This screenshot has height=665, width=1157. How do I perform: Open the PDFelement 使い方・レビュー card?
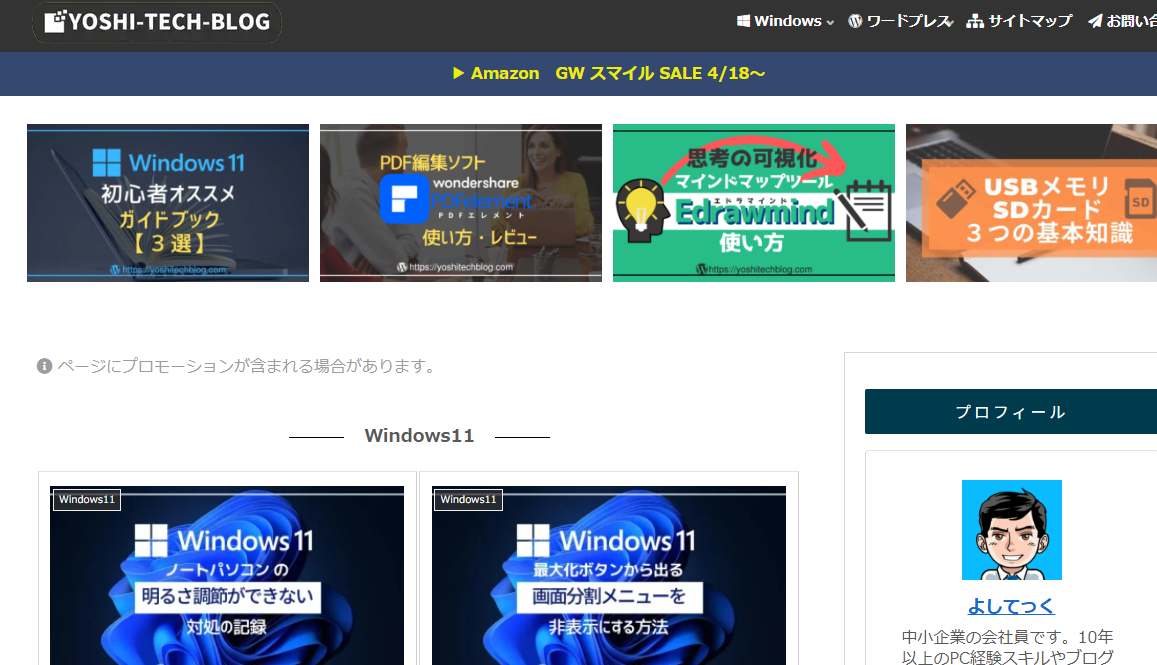[460, 203]
